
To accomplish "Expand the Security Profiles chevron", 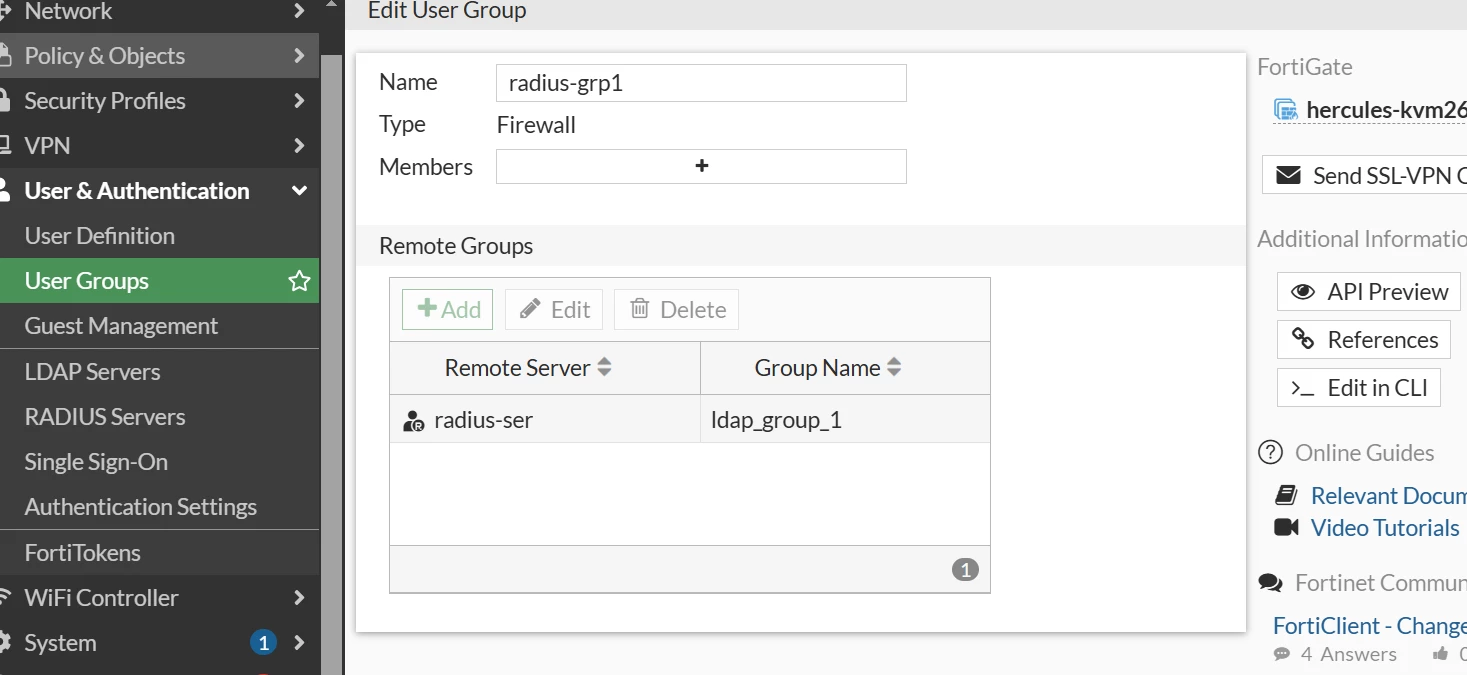I will (x=299, y=101).
